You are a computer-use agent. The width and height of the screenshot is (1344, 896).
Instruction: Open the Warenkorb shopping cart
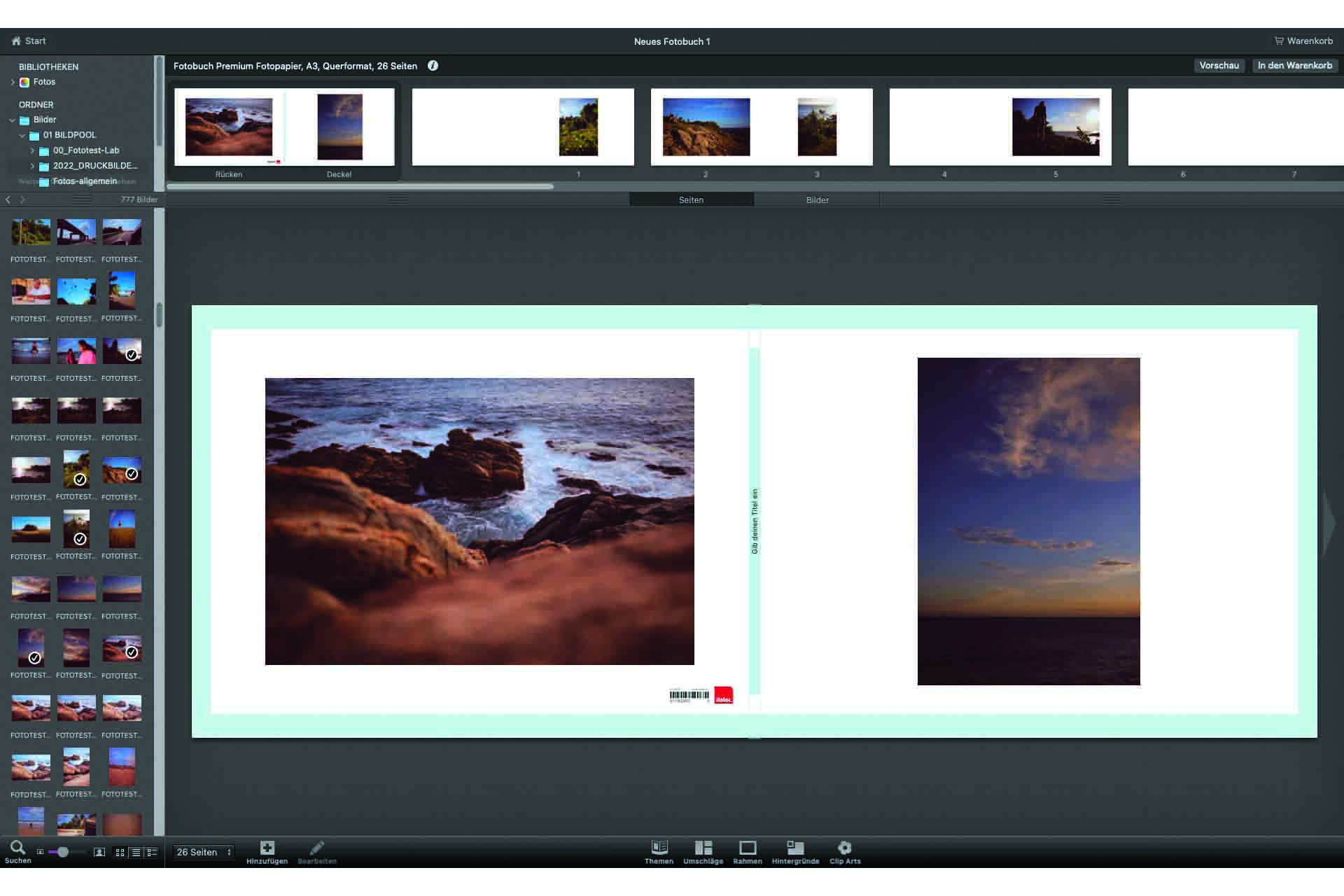pos(1303,41)
